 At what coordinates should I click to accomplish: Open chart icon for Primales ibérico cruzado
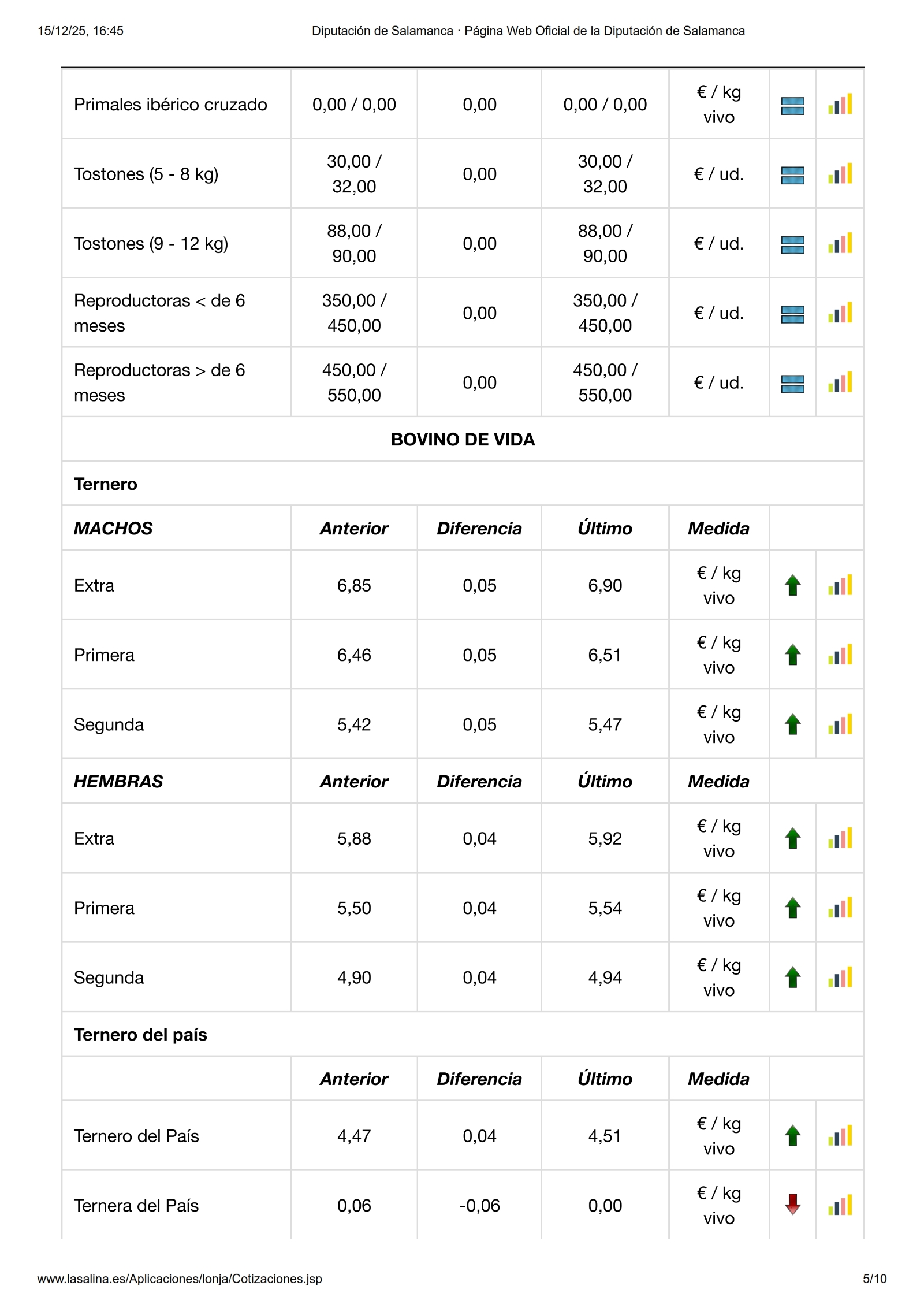[840, 105]
